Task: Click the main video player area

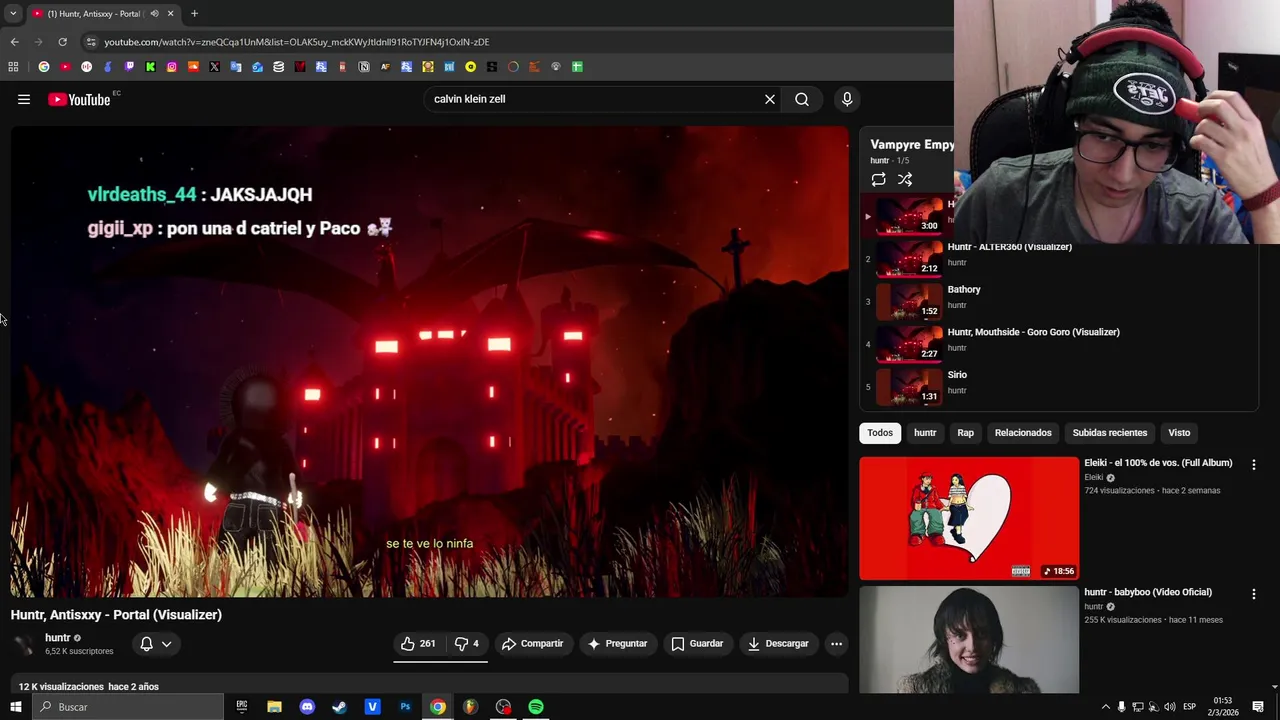Action: click(430, 361)
